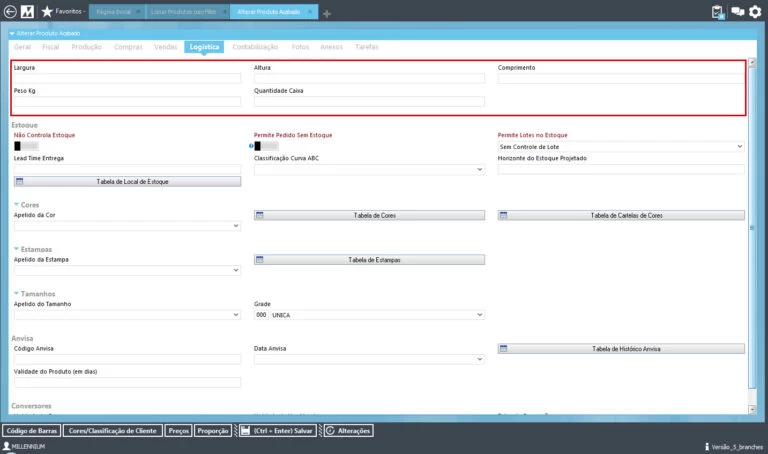The height and width of the screenshot is (454, 768).
Task: Open the clipboard tasks icon
Action: pos(717,12)
